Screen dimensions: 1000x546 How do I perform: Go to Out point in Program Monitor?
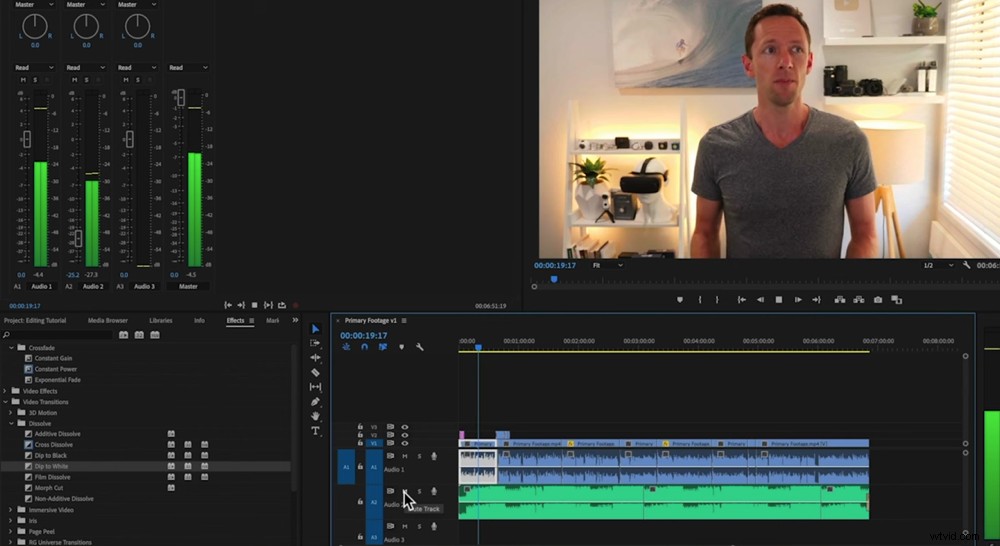tap(816, 300)
